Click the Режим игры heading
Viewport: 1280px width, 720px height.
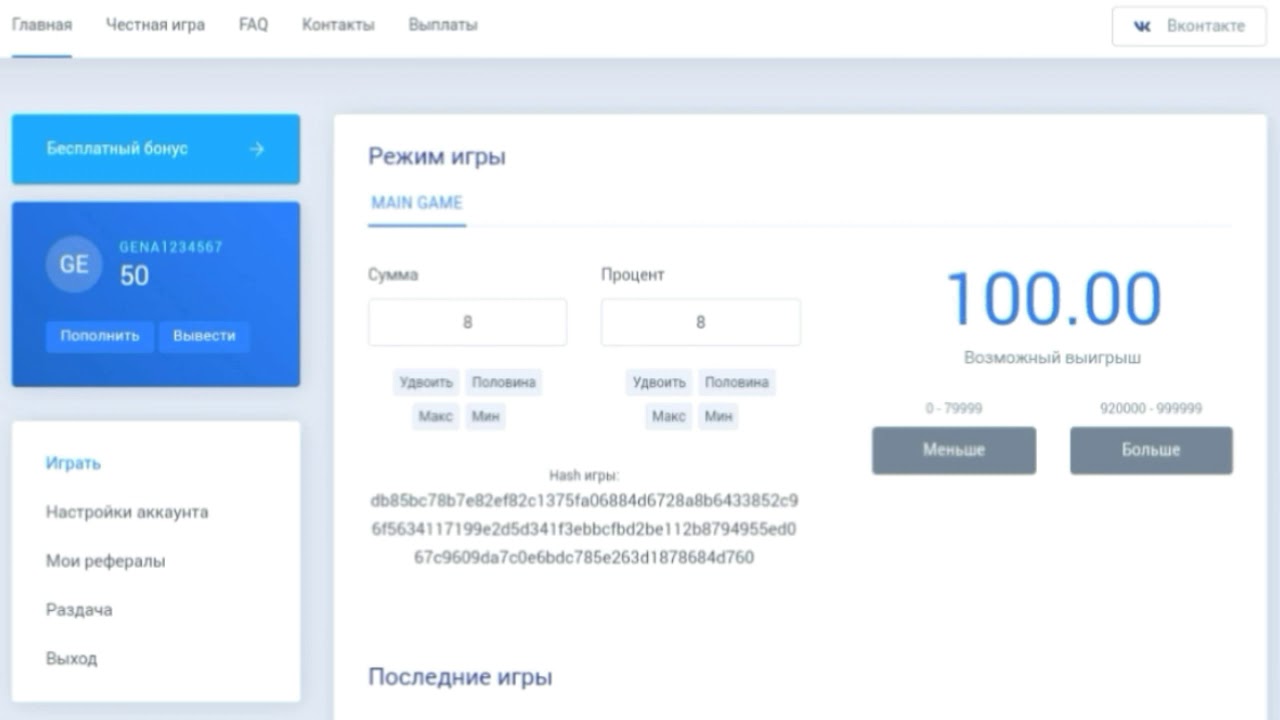pyautogui.click(x=437, y=156)
